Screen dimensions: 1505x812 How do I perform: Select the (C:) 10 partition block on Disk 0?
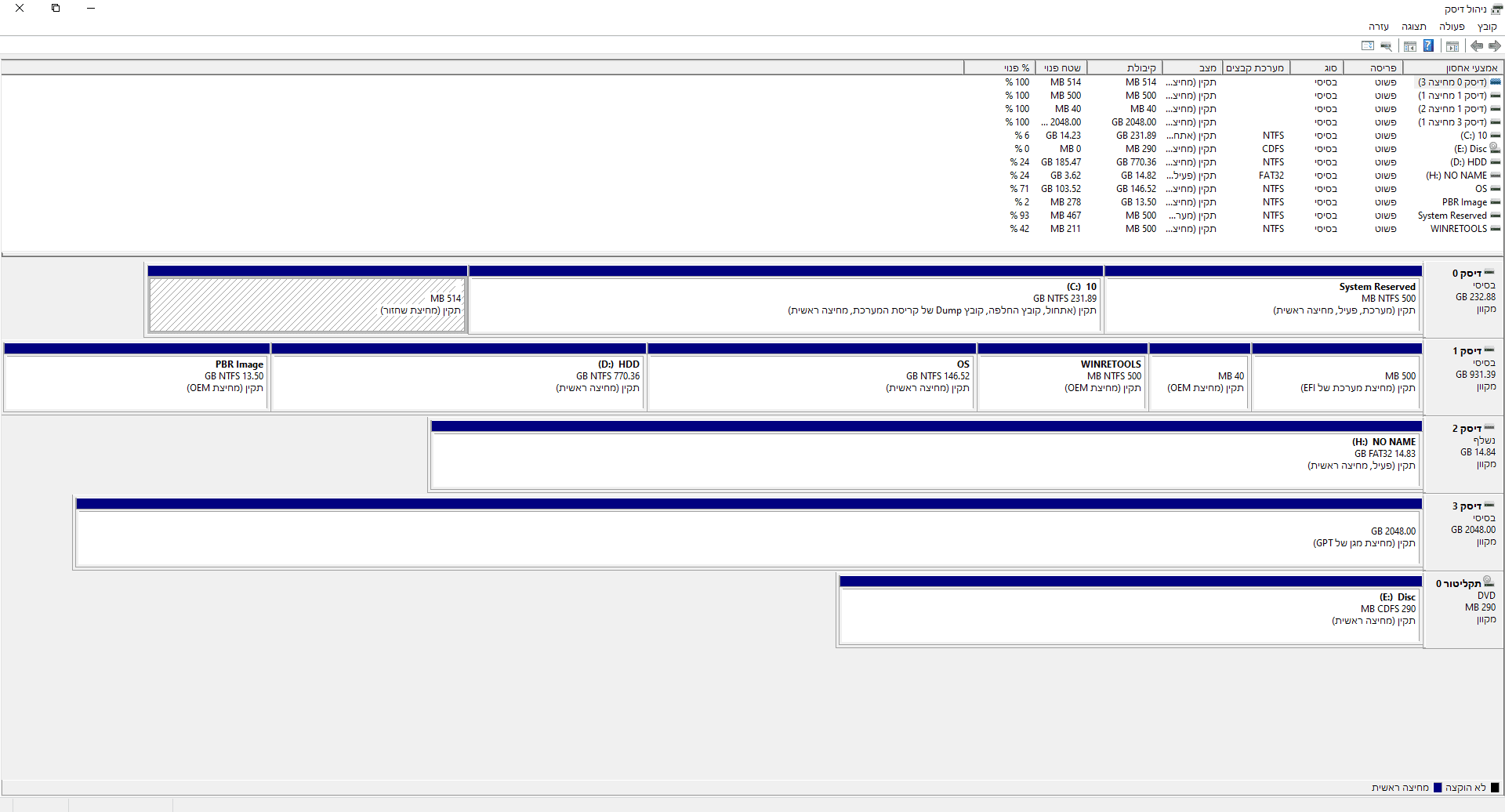(785, 299)
